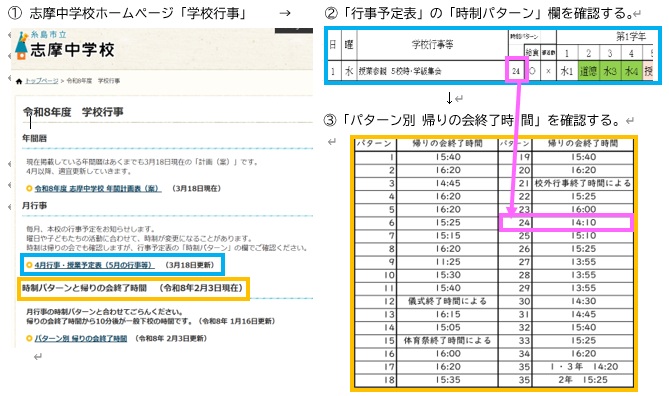The image size is (669, 396).
Task: Click 14:45 end time for pattern 3
Action: [x=448, y=183]
